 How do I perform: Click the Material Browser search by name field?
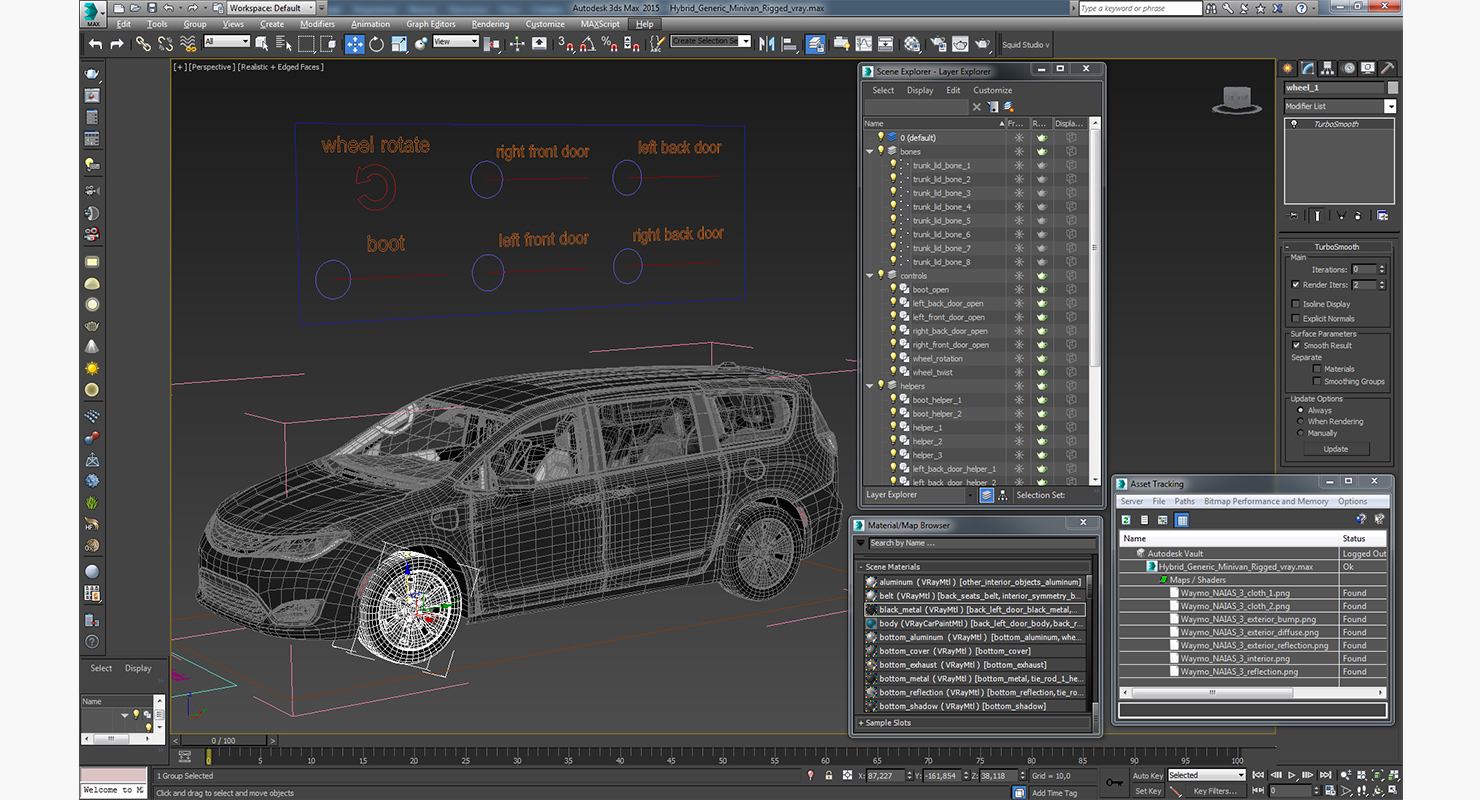[x=982, y=543]
